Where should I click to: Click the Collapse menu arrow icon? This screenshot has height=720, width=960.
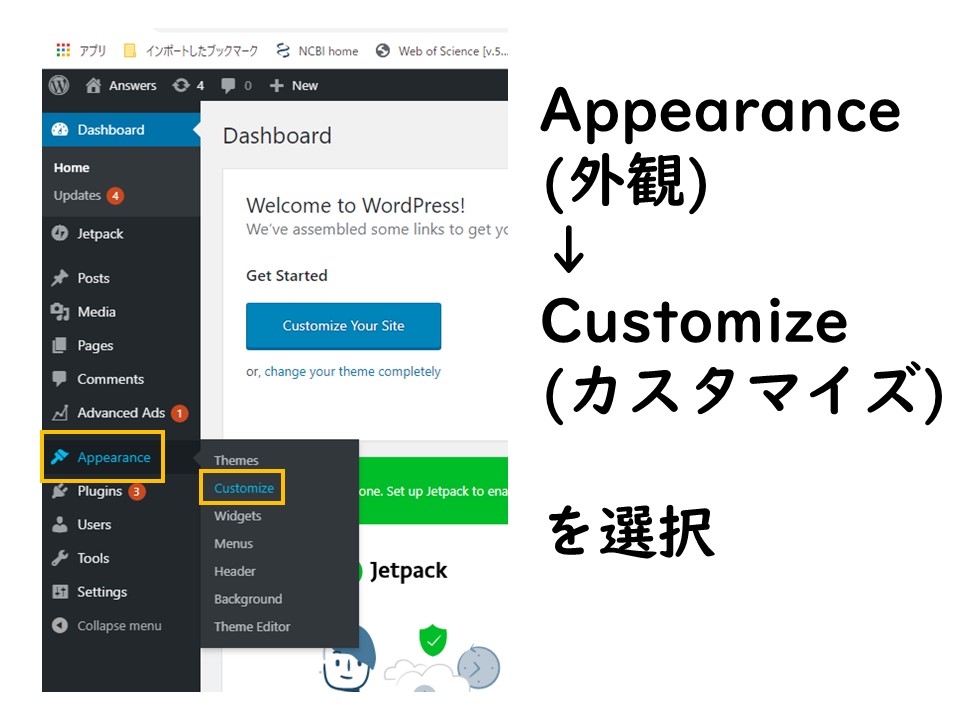(x=60, y=626)
